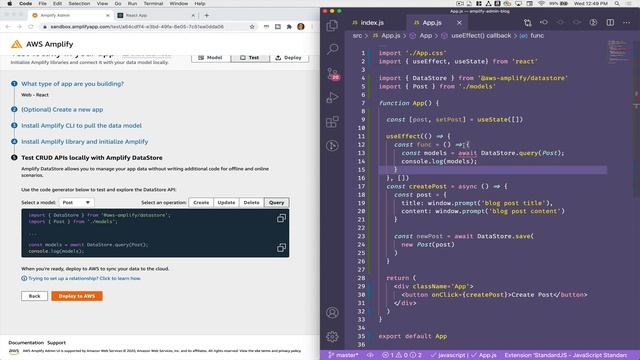Click the Deploy to AWS button
The width and height of the screenshot is (640, 360).
tap(77, 296)
